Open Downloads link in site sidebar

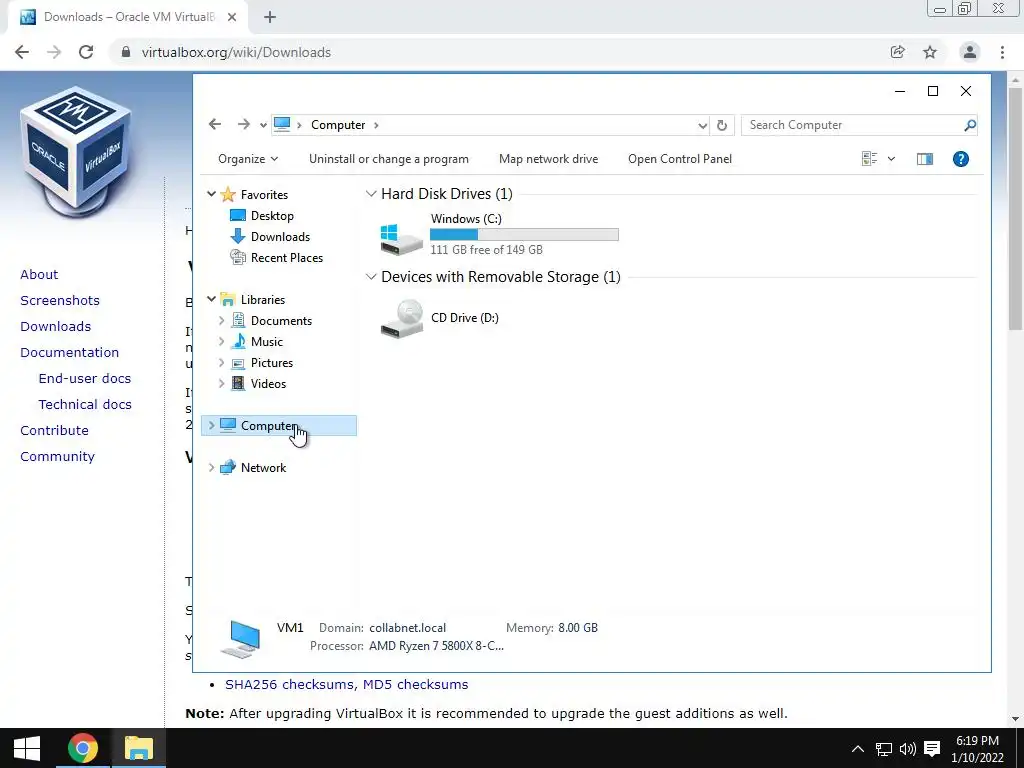click(56, 326)
